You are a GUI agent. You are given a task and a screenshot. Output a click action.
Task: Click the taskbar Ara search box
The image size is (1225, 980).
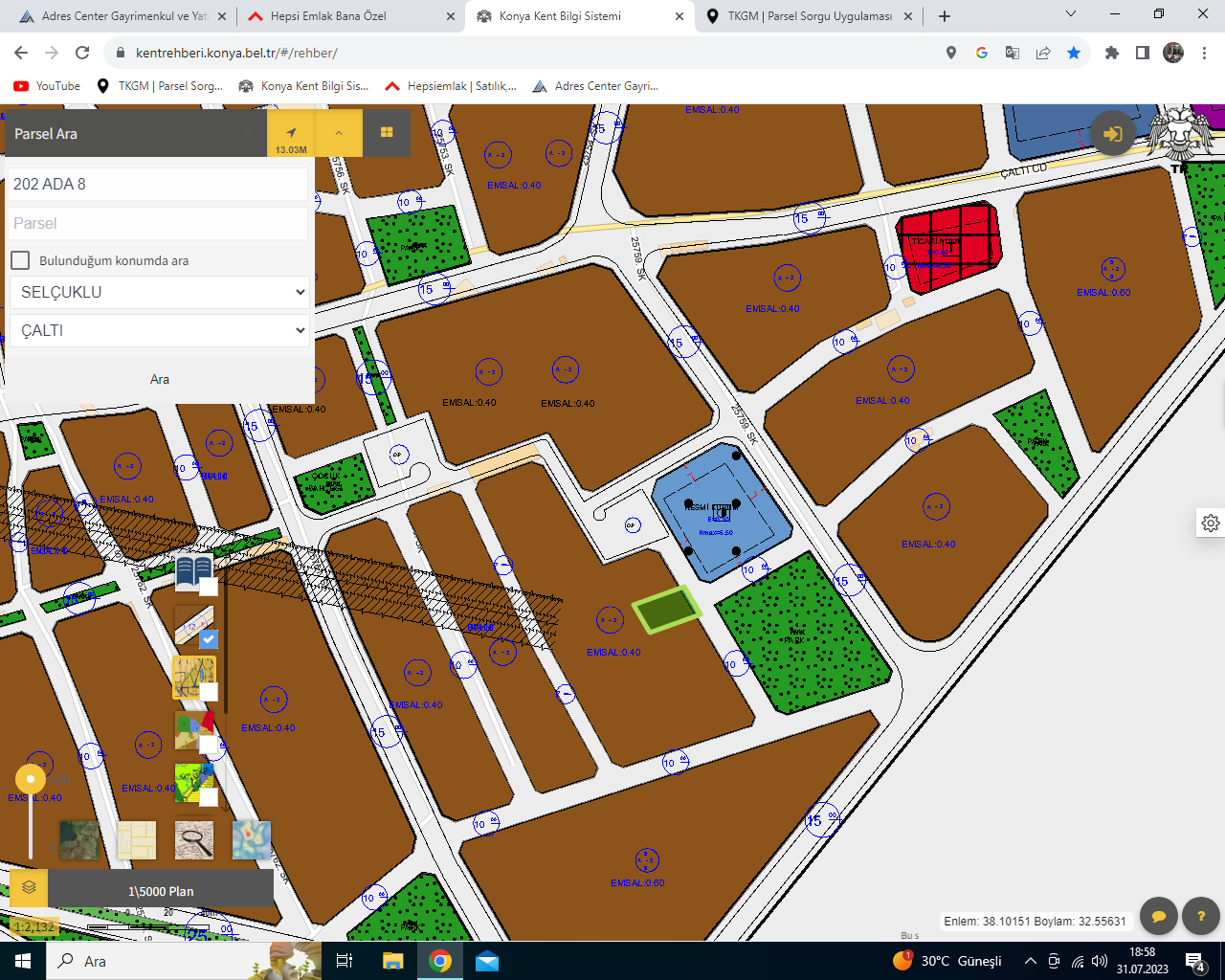pyautogui.click(x=184, y=961)
